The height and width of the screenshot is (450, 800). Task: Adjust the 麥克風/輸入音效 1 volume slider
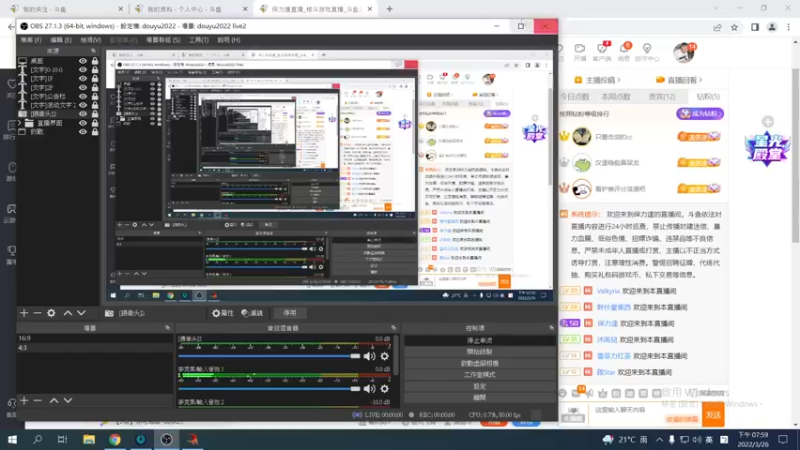[269, 389]
